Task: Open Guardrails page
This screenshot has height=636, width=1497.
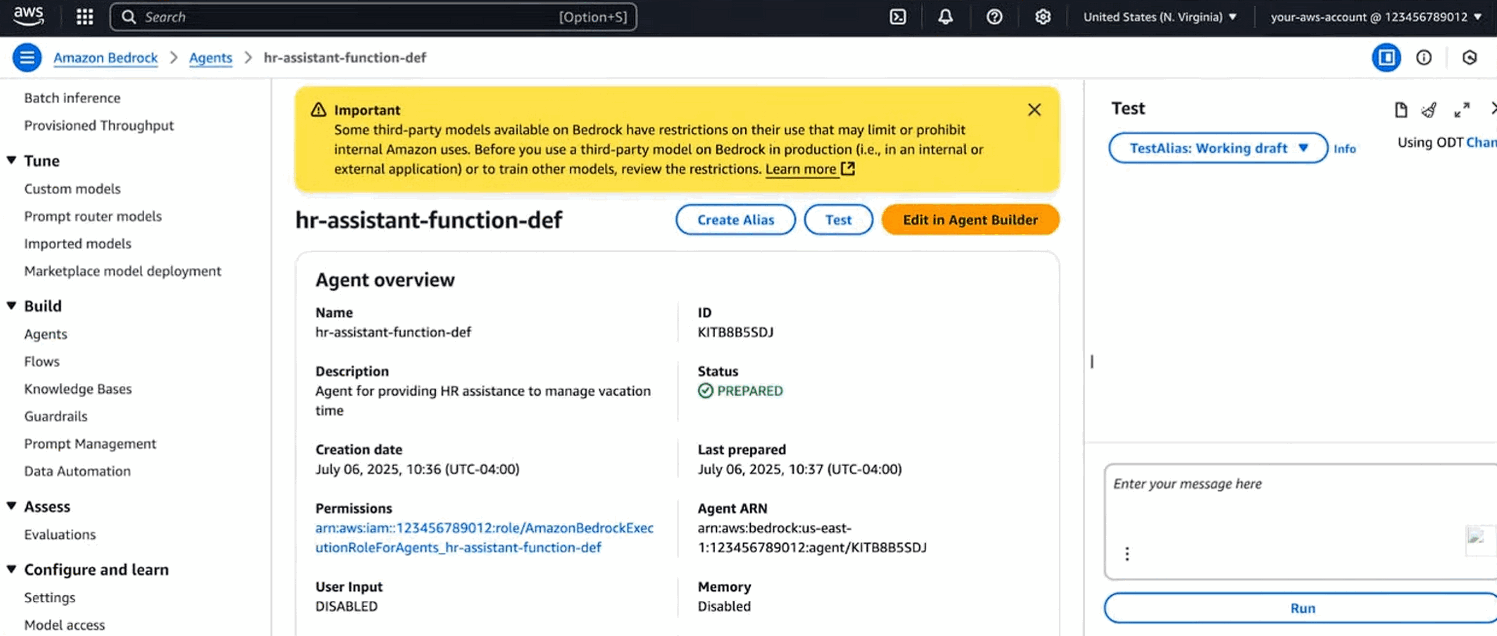Action: click(56, 417)
